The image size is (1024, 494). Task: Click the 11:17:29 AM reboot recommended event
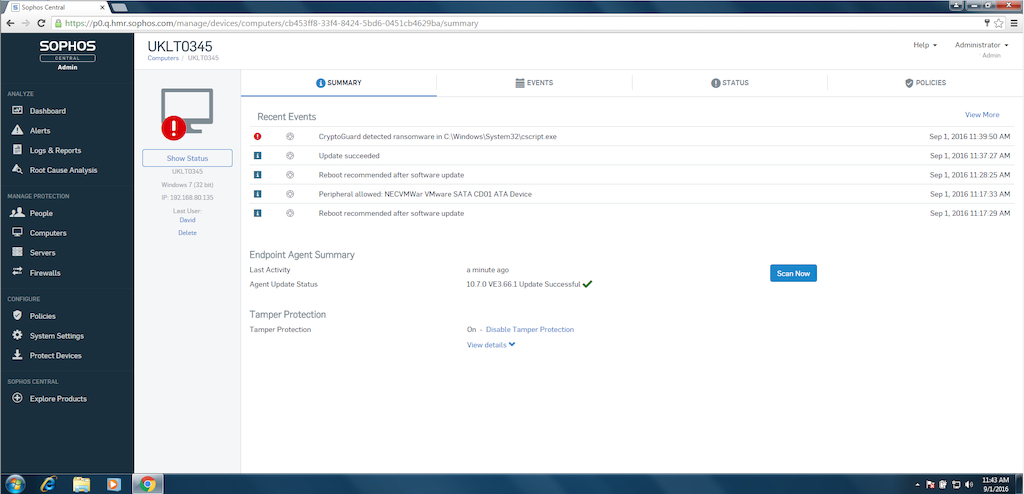[x=391, y=214]
